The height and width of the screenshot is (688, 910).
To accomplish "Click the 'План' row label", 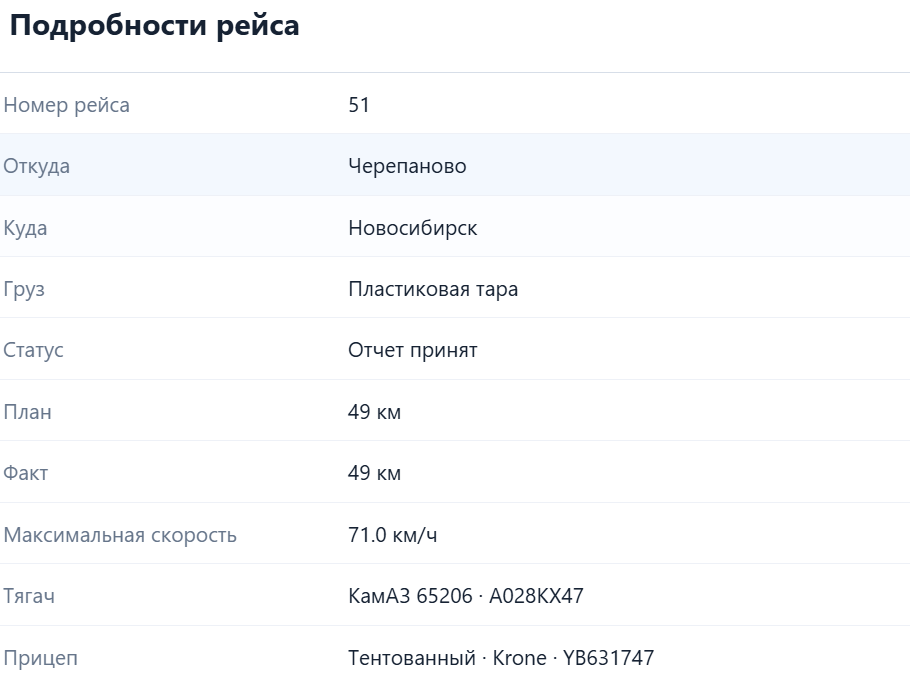I will pyautogui.click(x=27, y=412).
